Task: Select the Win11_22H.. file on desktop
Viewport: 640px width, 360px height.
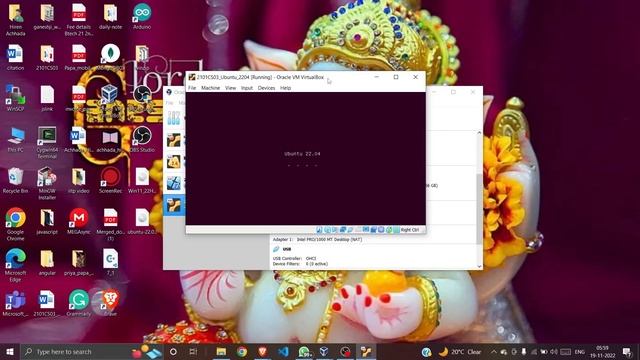Action: (x=142, y=180)
